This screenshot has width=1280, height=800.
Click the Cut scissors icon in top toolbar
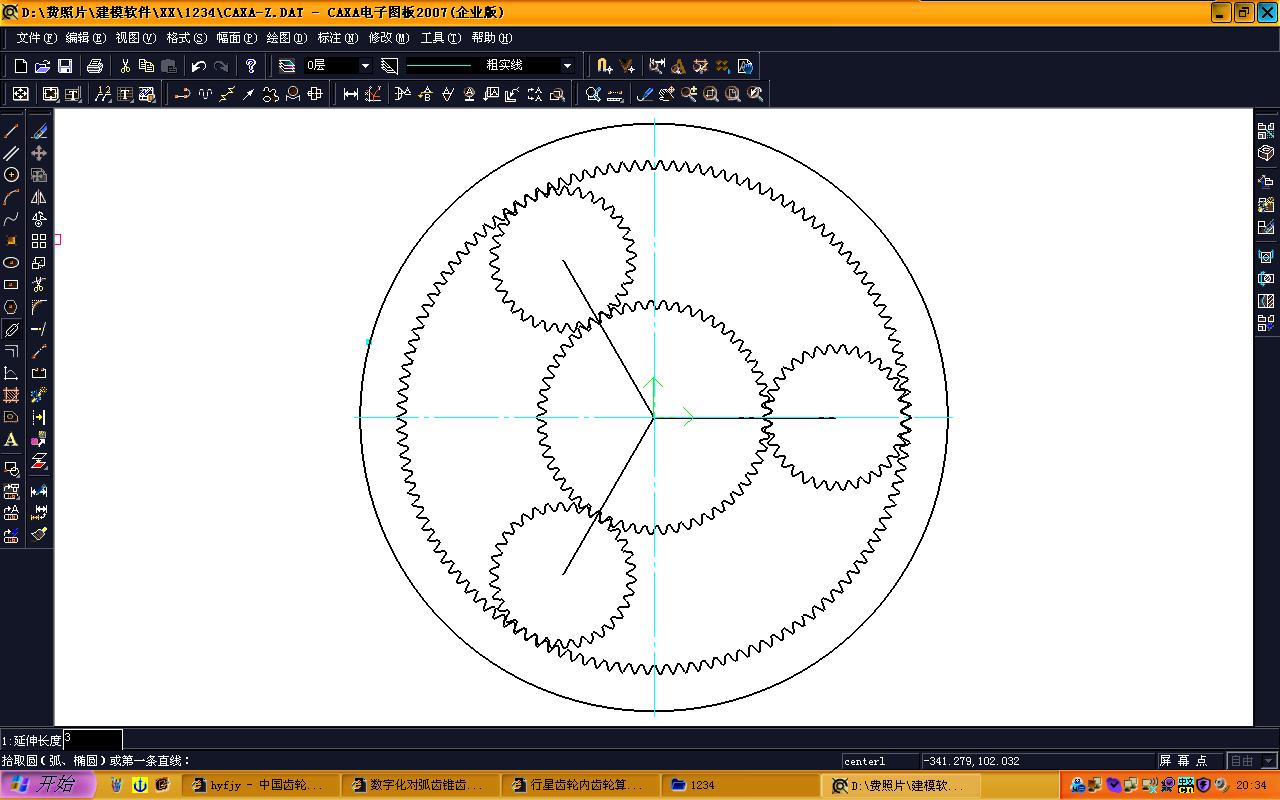tap(125, 66)
